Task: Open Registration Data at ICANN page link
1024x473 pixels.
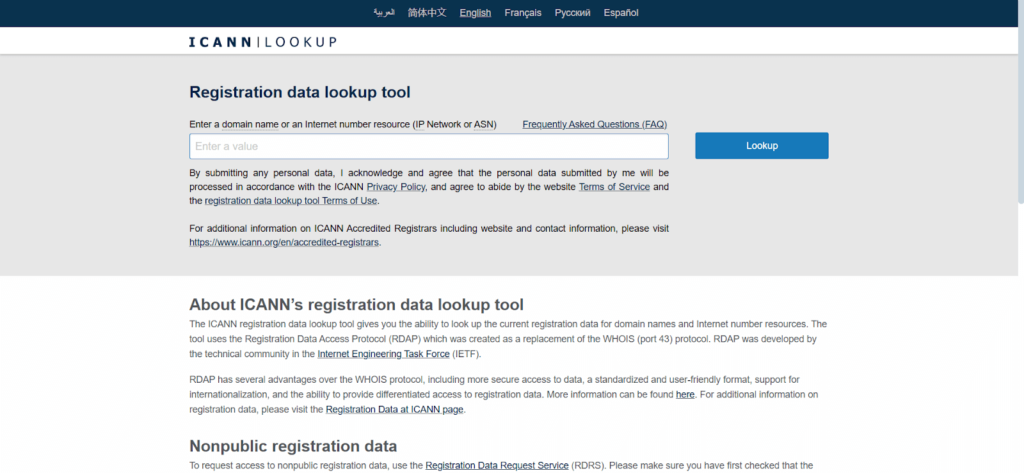Action: click(x=394, y=410)
